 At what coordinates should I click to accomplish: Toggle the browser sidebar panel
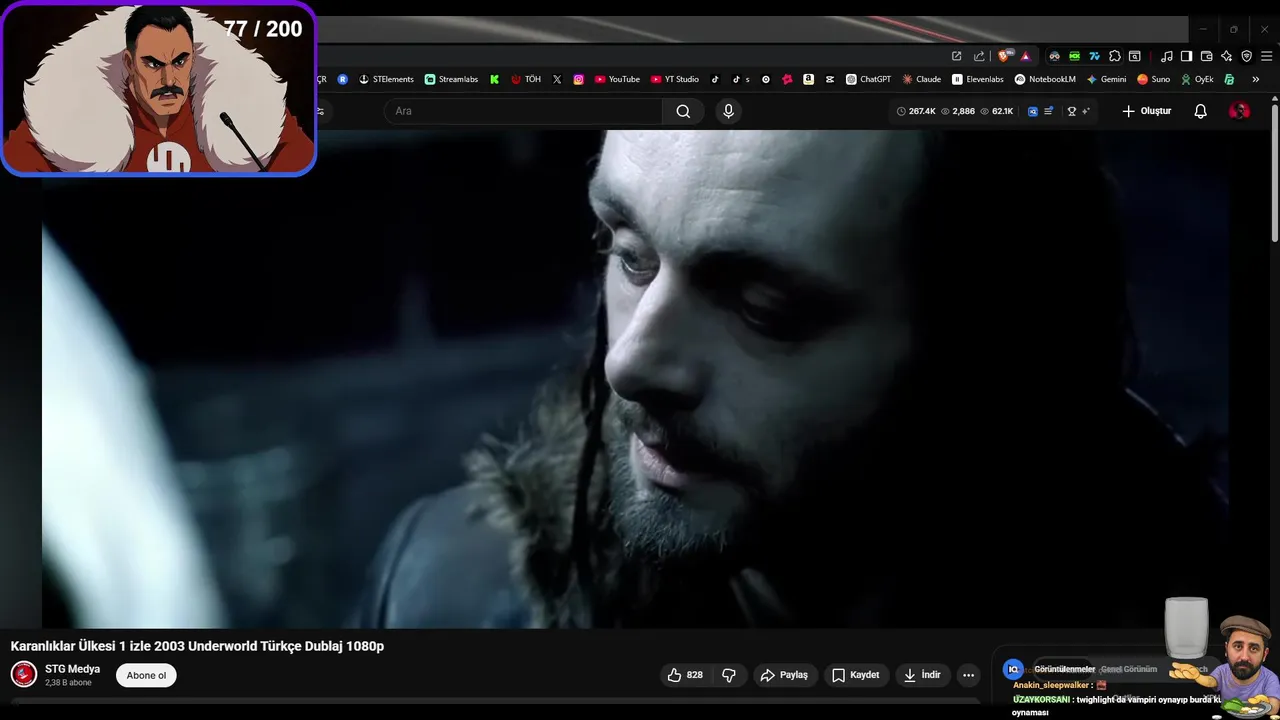(x=1186, y=56)
